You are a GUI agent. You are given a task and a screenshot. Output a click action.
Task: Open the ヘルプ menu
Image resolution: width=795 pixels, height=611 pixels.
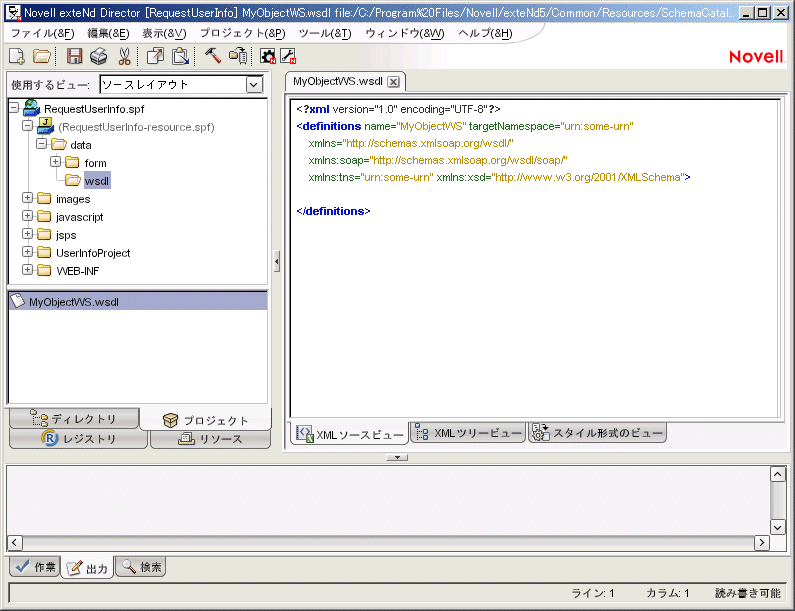point(485,33)
